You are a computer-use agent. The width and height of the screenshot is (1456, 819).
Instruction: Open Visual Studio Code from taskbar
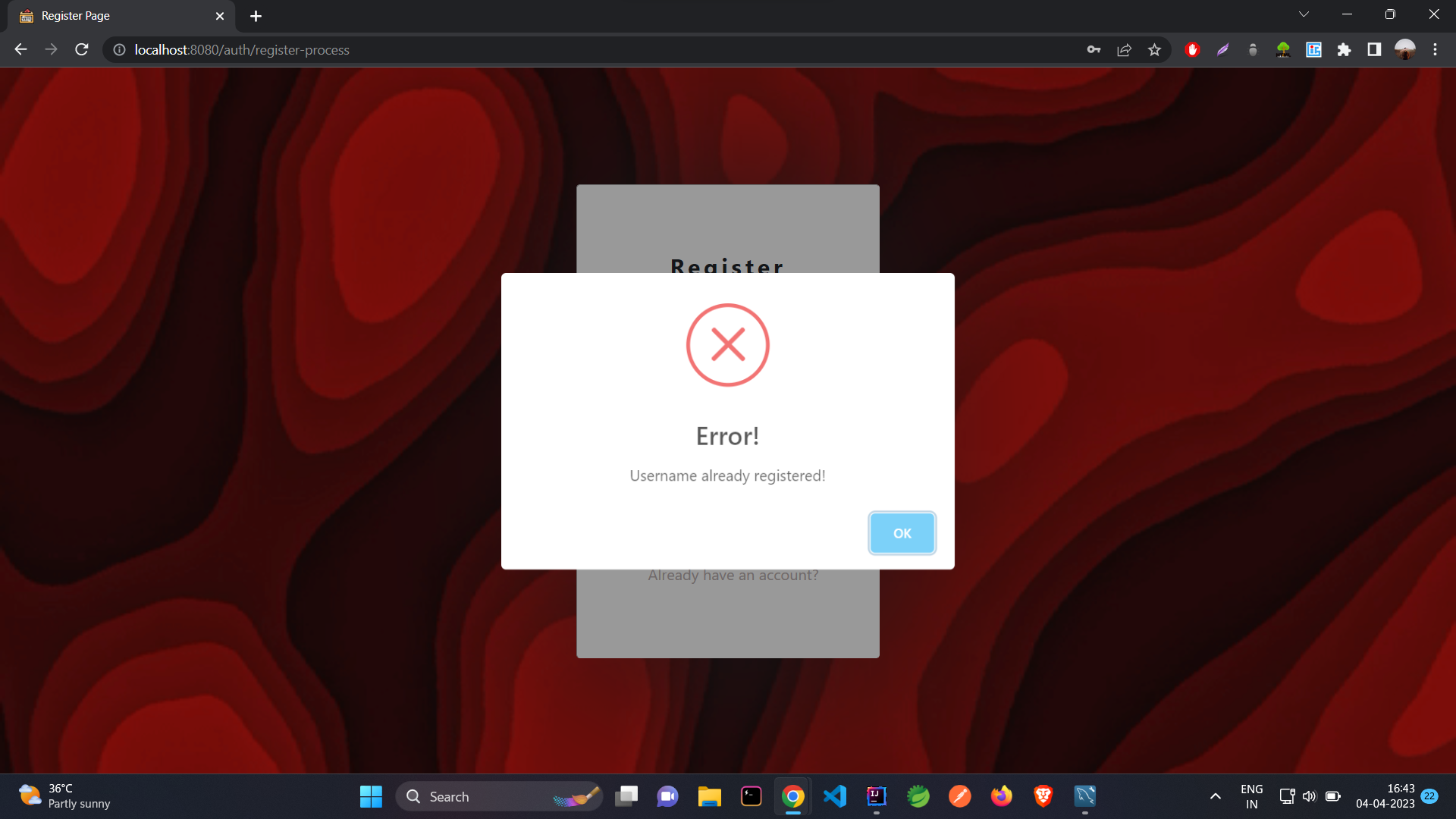point(834,796)
